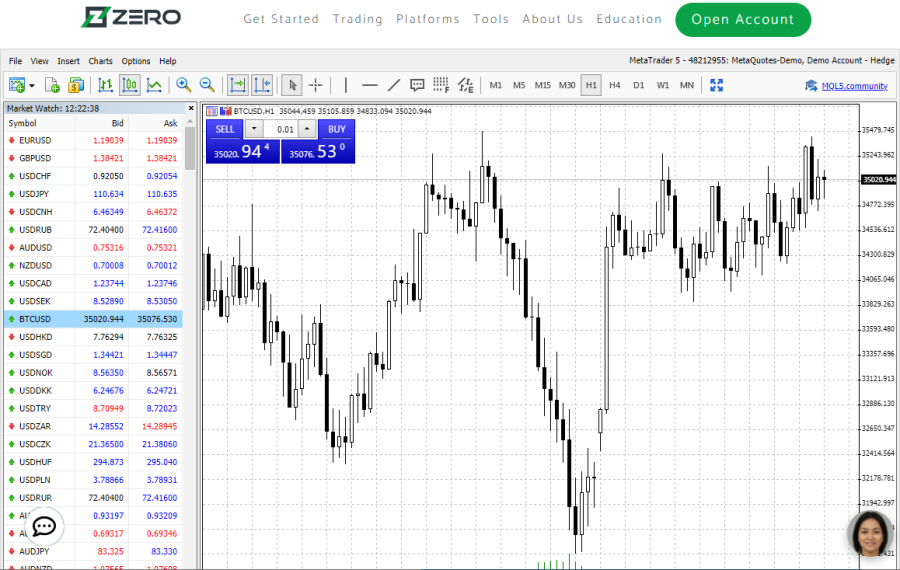Switch to line chart view
900x570 pixels.
(154, 86)
